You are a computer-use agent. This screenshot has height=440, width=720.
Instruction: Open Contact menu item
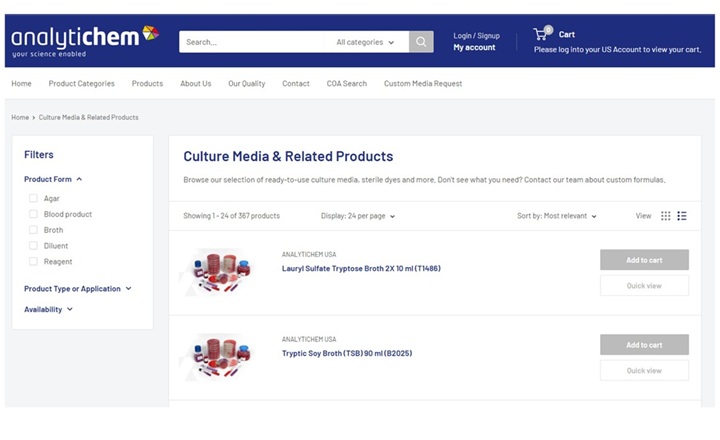click(296, 84)
